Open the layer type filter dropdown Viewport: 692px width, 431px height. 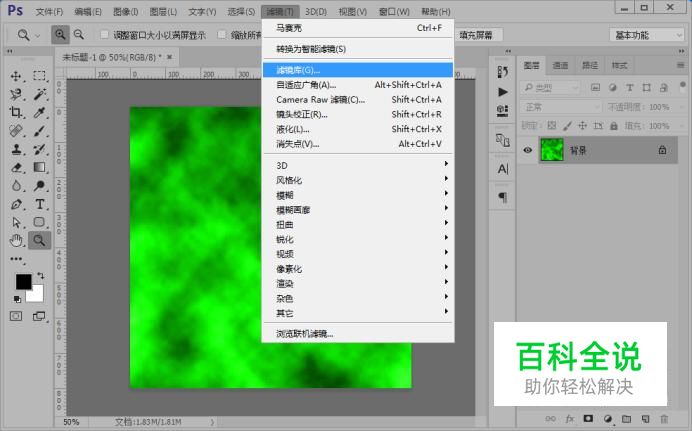tap(550, 88)
